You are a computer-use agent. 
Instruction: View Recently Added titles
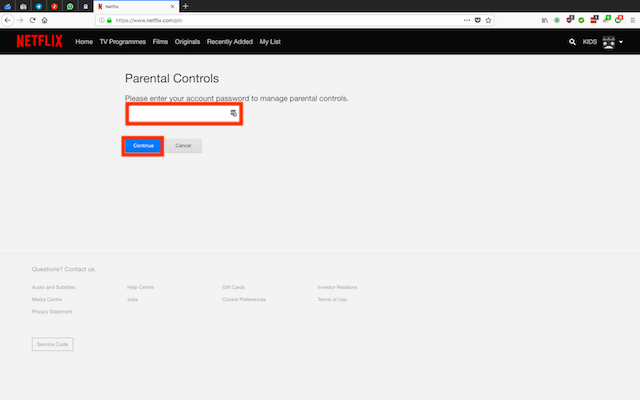[230, 42]
